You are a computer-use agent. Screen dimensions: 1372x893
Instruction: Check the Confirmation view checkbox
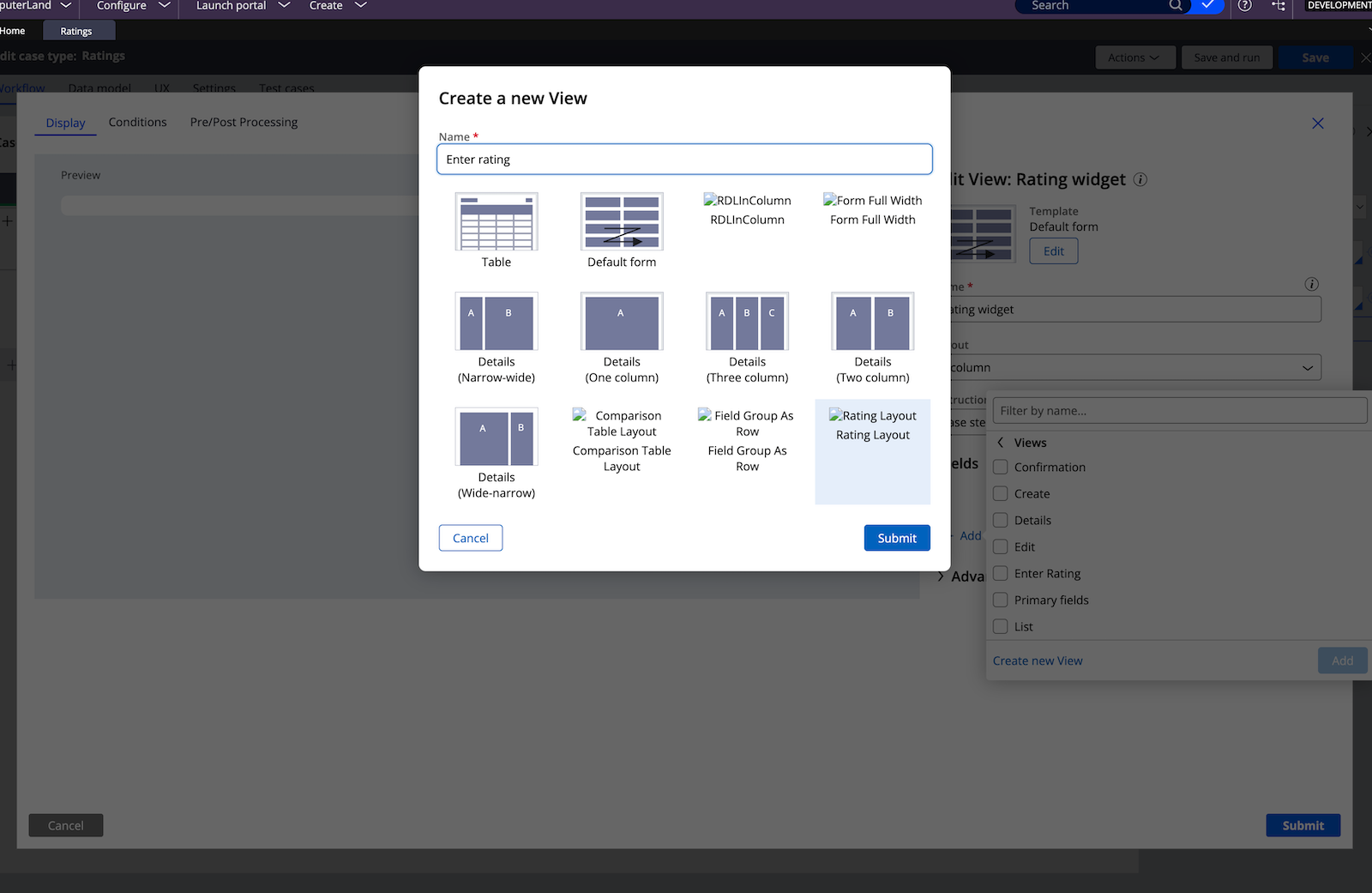point(1000,467)
